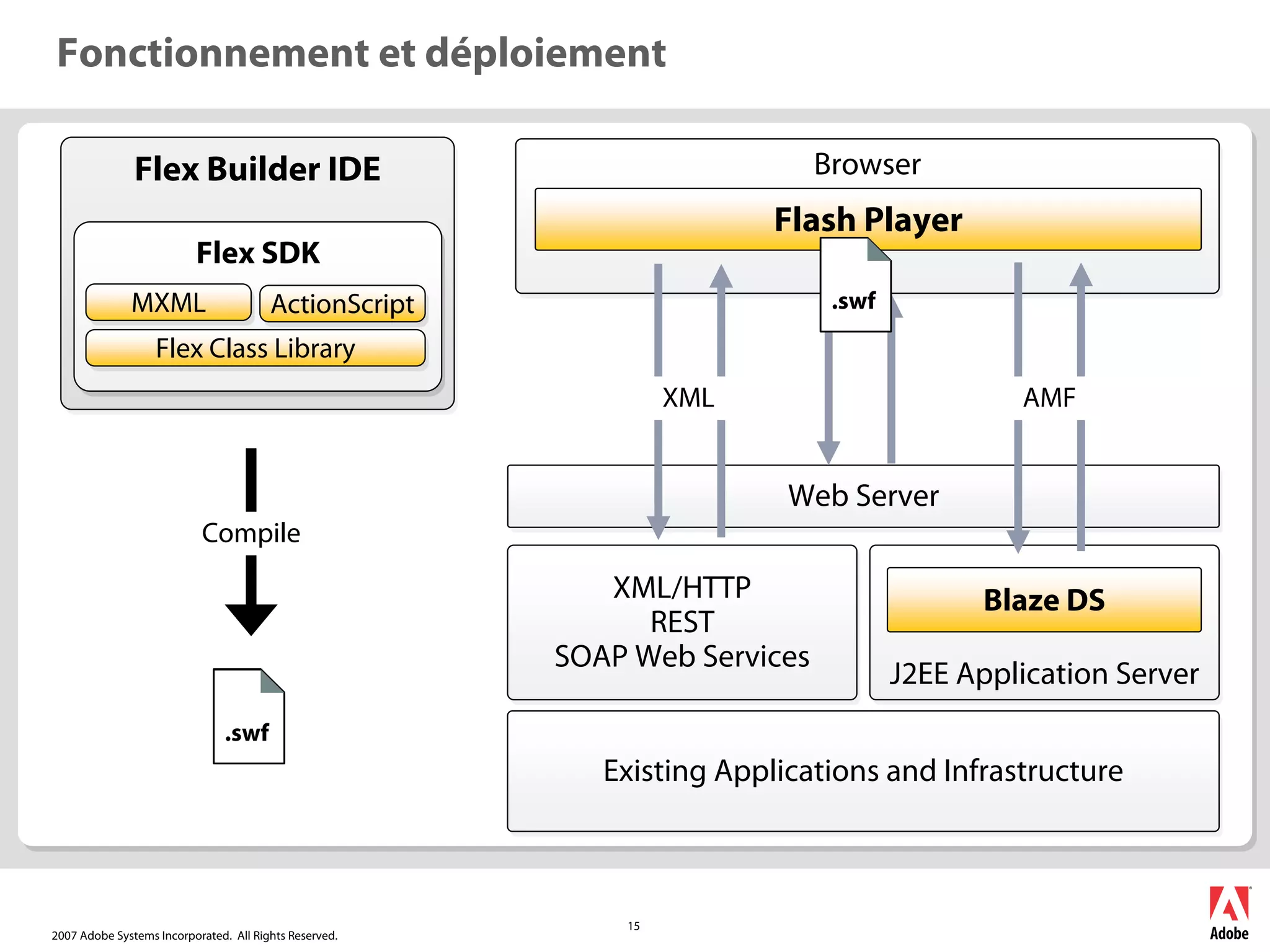The height and width of the screenshot is (952, 1270).
Task: Select the MXML box
Action: (168, 303)
